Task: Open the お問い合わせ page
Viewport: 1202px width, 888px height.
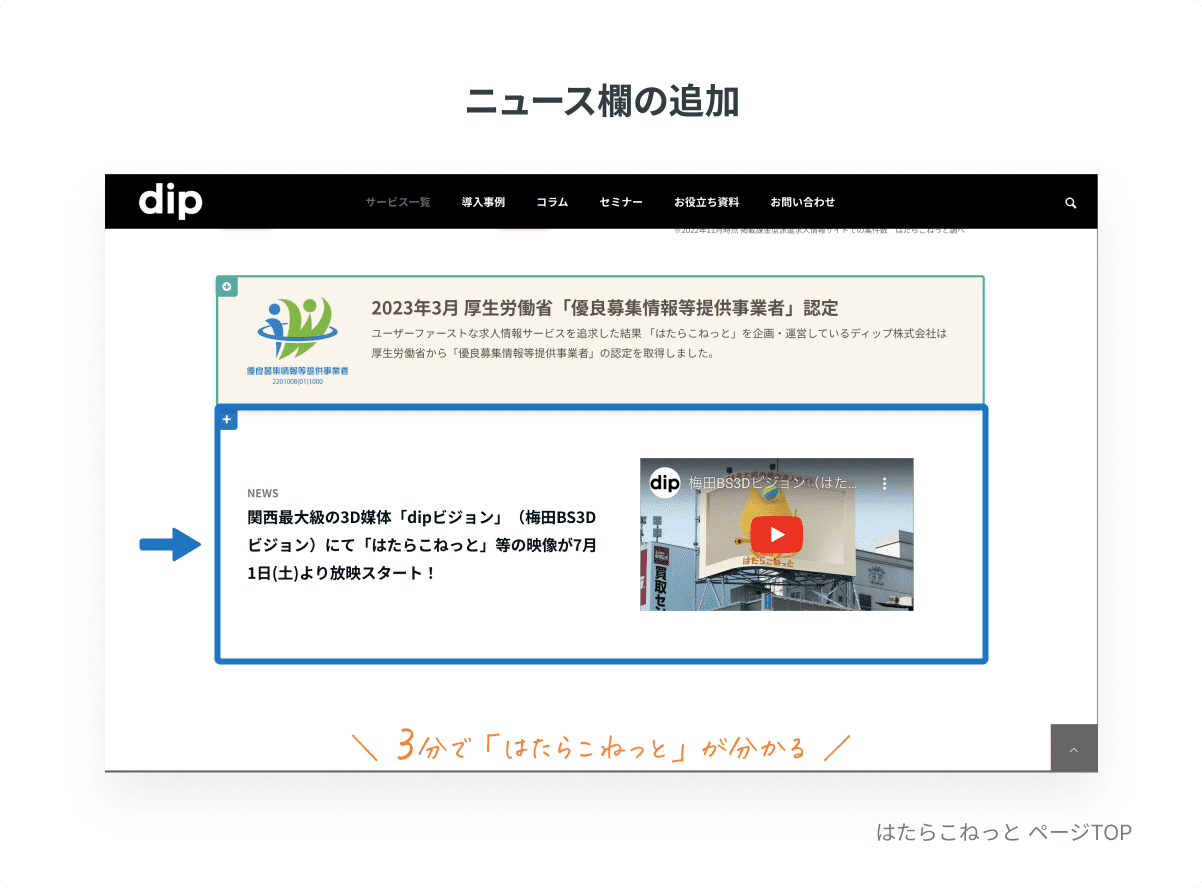Action: [x=803, y=202]
